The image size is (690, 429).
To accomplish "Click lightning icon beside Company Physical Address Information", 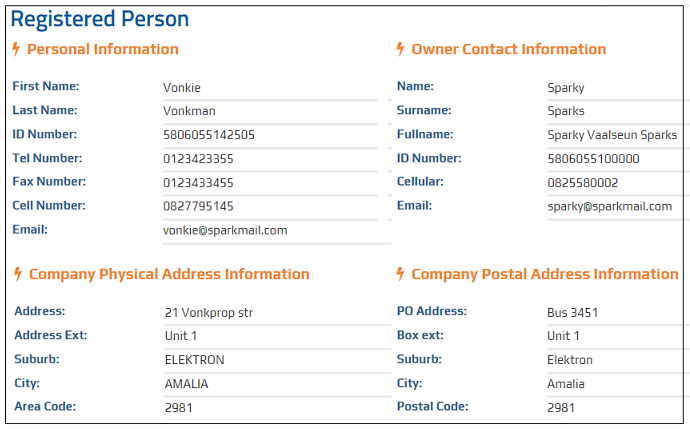I will pos(16,274).
